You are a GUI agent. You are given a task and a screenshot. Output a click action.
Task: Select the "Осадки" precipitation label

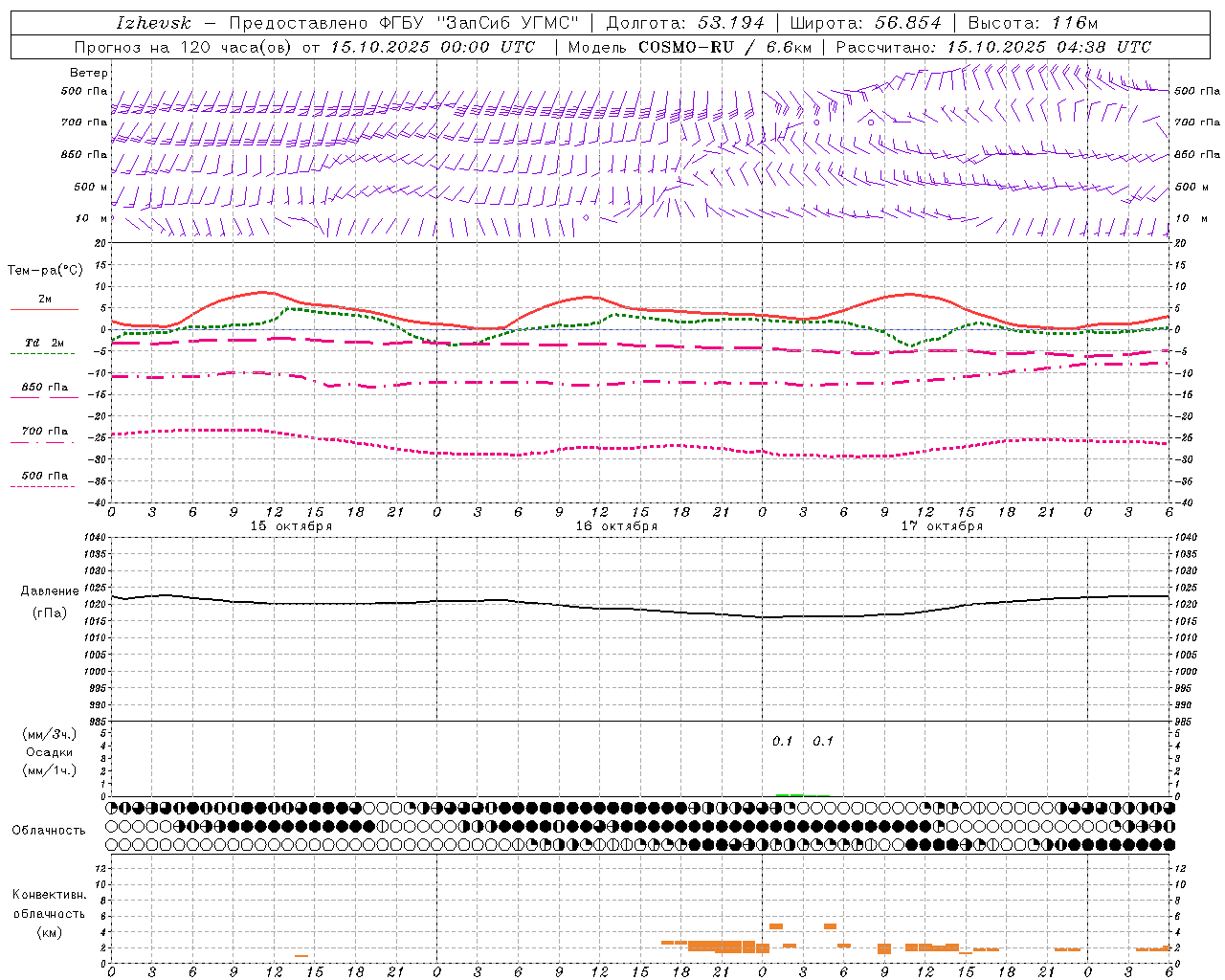50,752
